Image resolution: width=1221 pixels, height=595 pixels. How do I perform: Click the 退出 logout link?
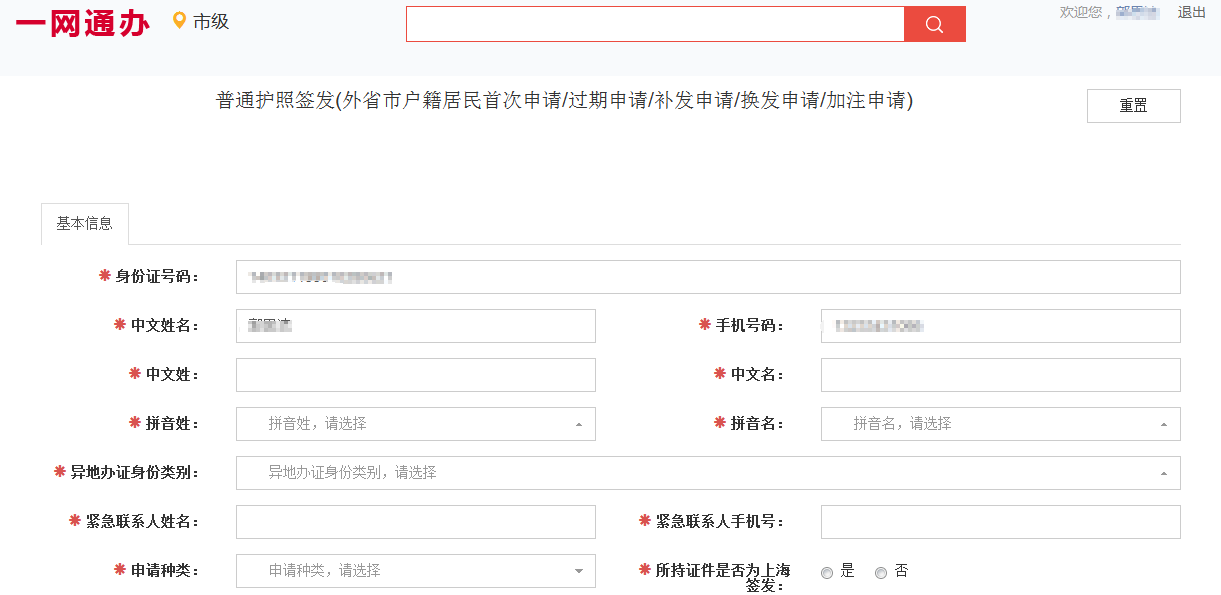[x=1192, y=12]
